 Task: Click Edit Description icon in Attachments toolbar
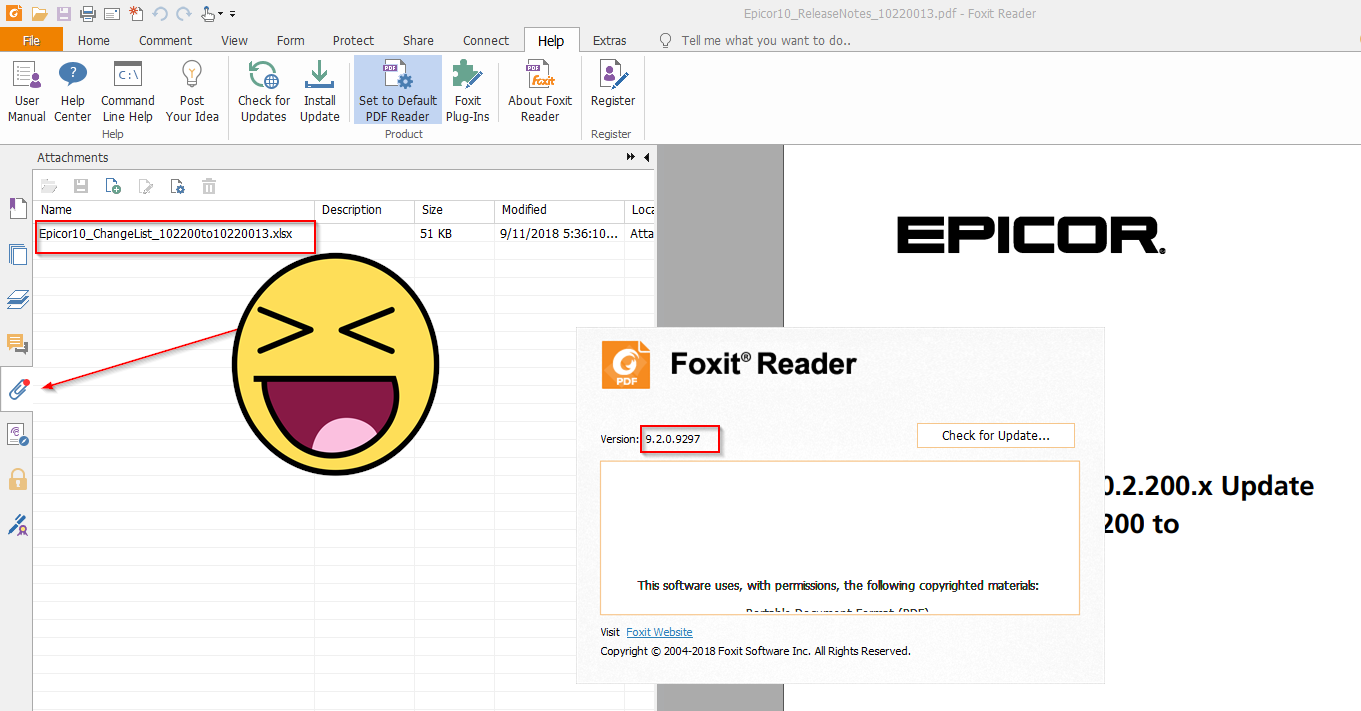tap(145, 186)
